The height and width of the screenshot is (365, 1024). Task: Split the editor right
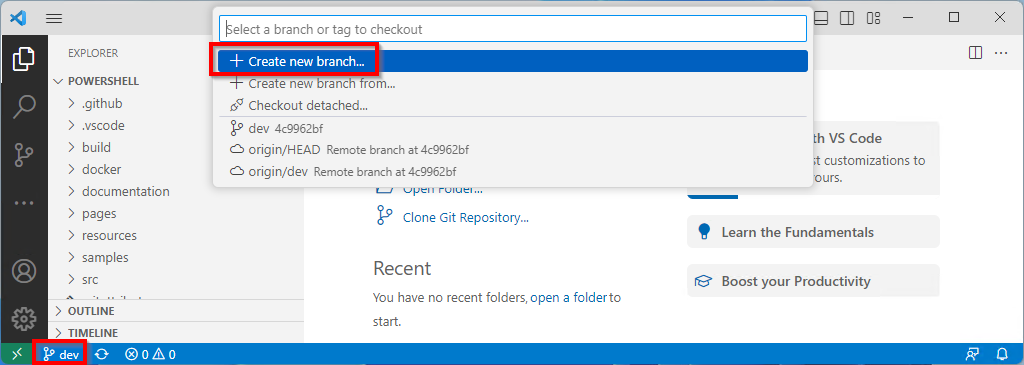pyautogui.click(x=976, y=52)
